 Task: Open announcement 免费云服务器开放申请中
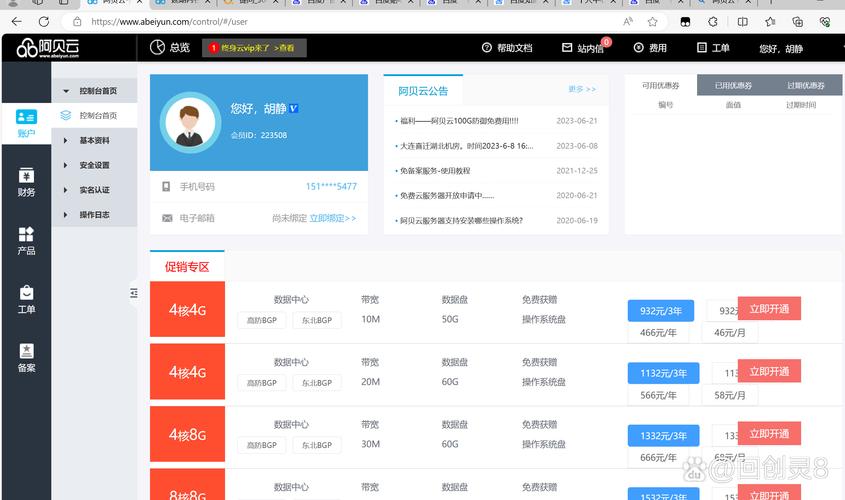coord(447,196)
